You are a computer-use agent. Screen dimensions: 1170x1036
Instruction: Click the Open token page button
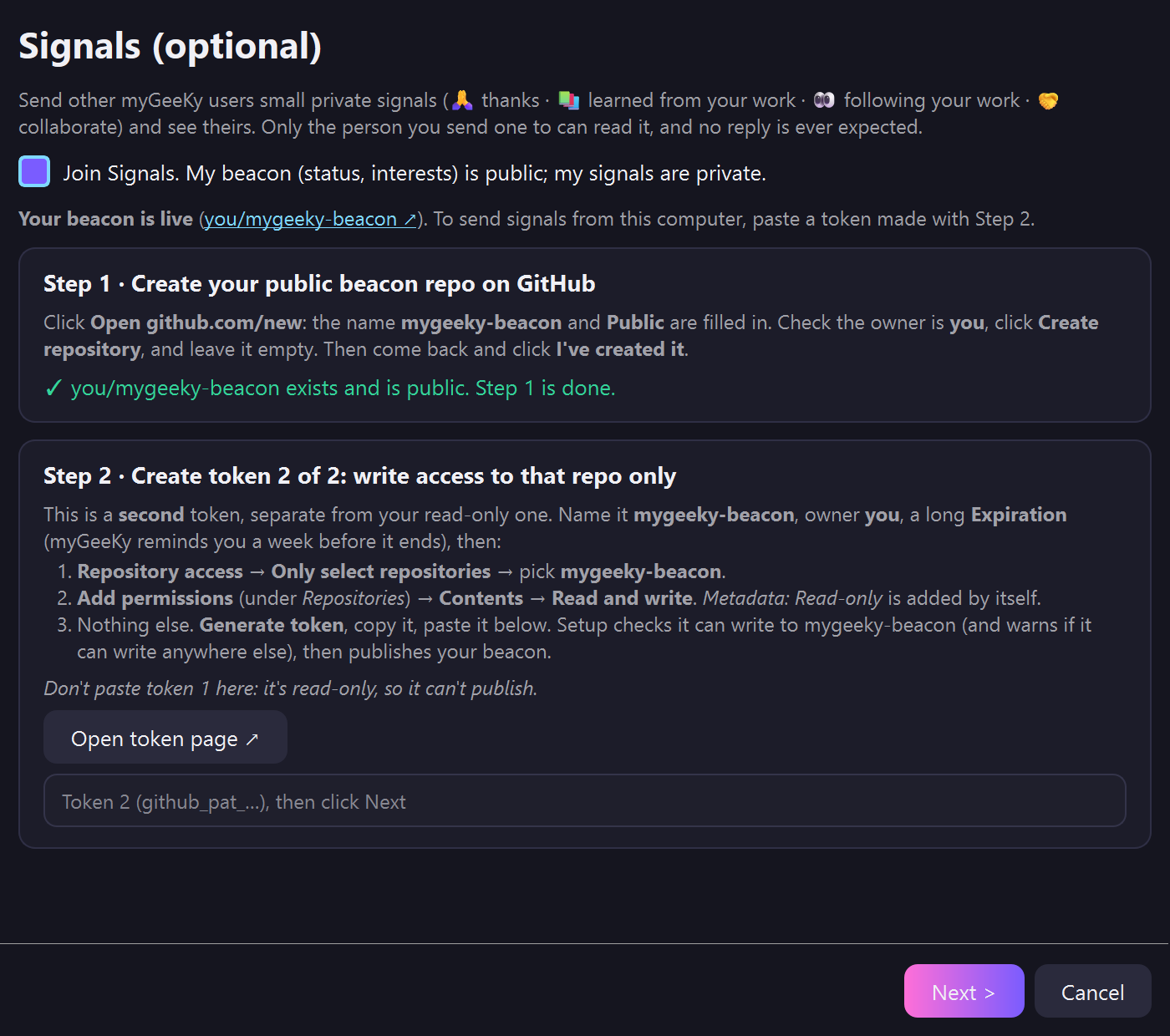165,738
